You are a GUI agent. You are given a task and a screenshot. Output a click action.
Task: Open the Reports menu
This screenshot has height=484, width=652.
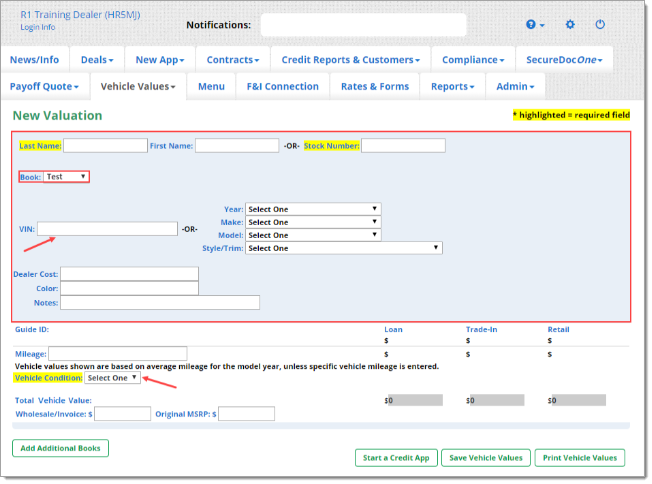coord(452,86)
